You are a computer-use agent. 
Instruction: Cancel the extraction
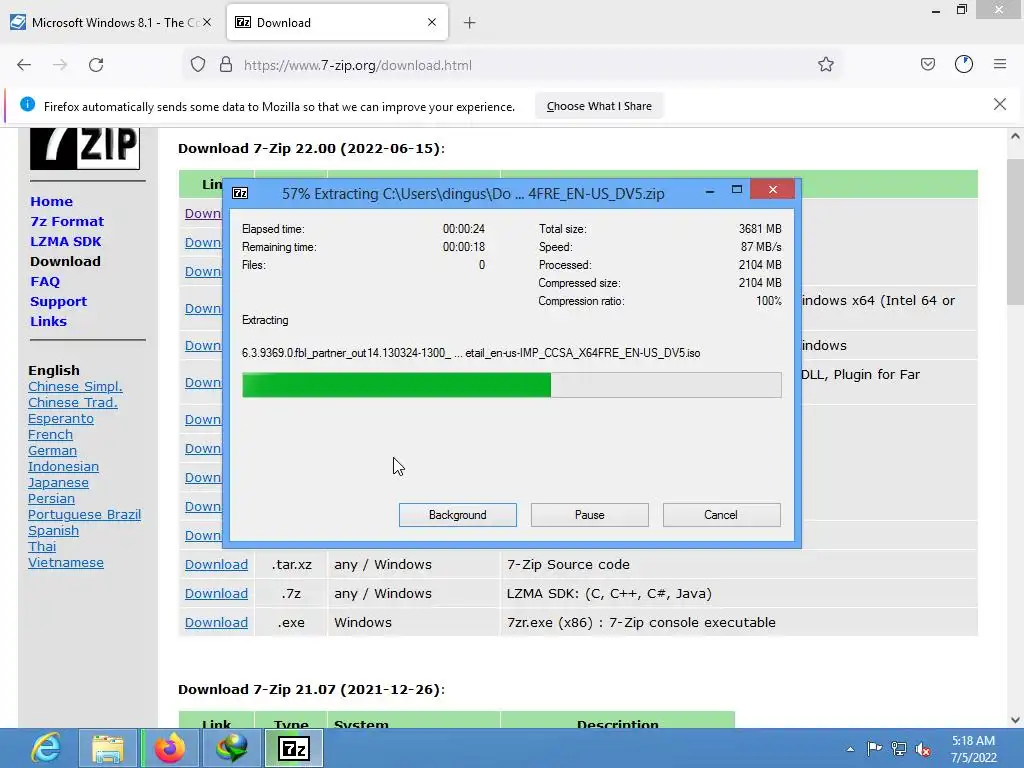click(x=722, y=515)
